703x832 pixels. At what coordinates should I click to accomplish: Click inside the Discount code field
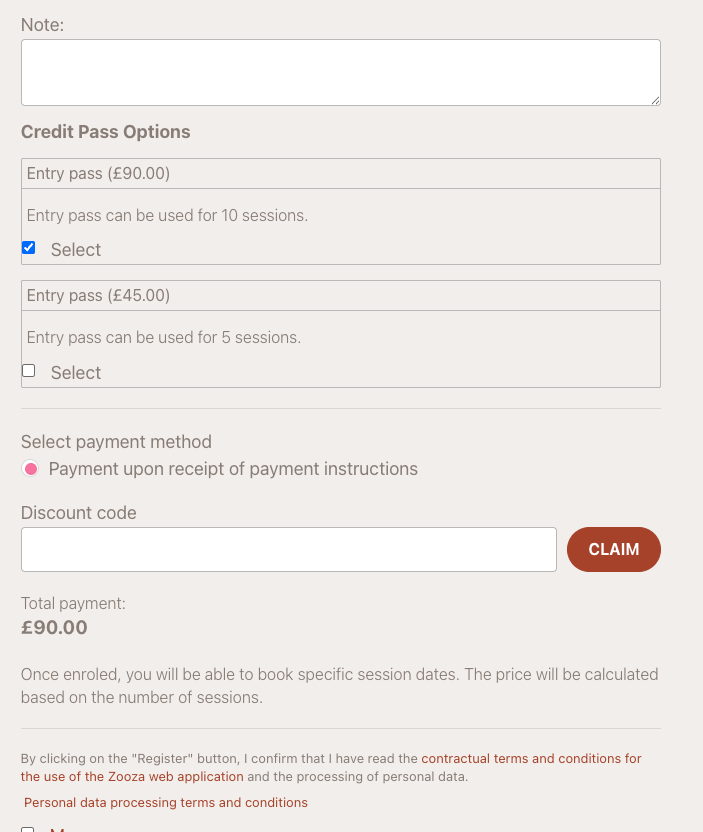tap(288, 549)
